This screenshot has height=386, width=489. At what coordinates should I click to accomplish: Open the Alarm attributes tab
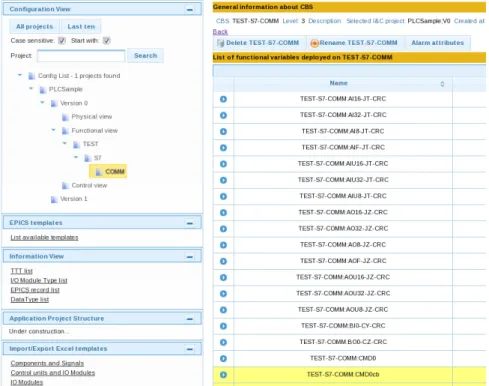(437, 43)
